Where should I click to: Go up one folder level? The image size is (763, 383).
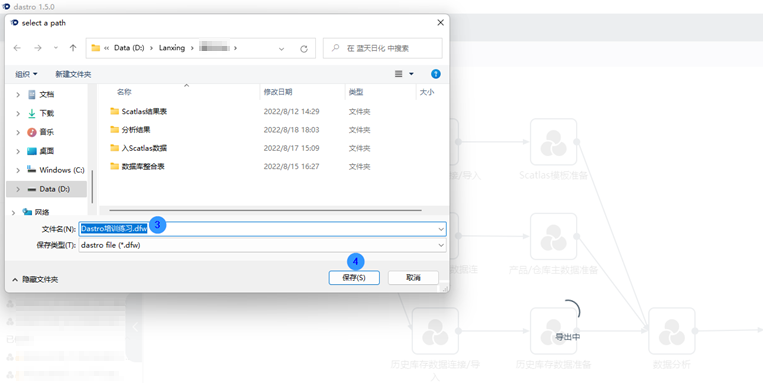[x=73, y=48]
